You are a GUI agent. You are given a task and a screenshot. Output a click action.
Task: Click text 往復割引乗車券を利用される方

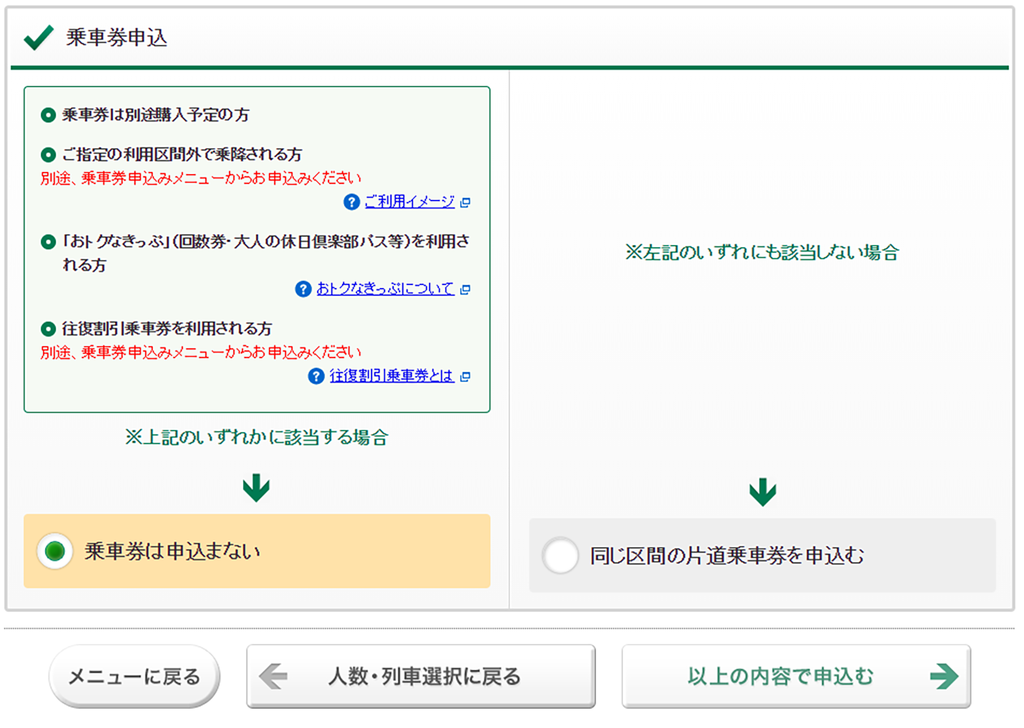[x=167, y=328]
